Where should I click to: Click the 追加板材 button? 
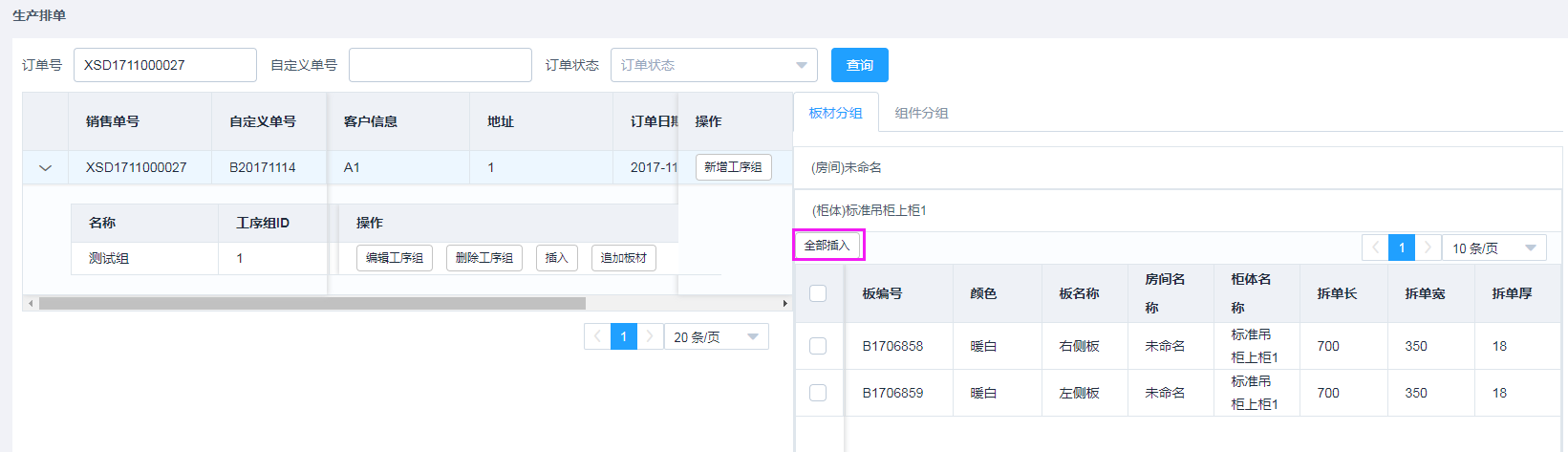coord(624,258)
